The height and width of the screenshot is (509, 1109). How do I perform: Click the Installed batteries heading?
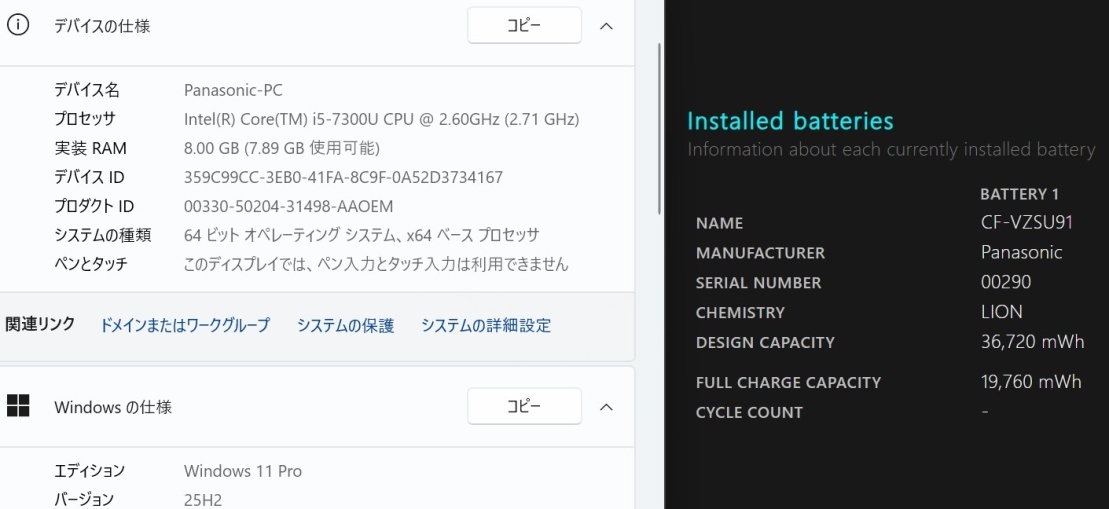click(x=790, y=121)
